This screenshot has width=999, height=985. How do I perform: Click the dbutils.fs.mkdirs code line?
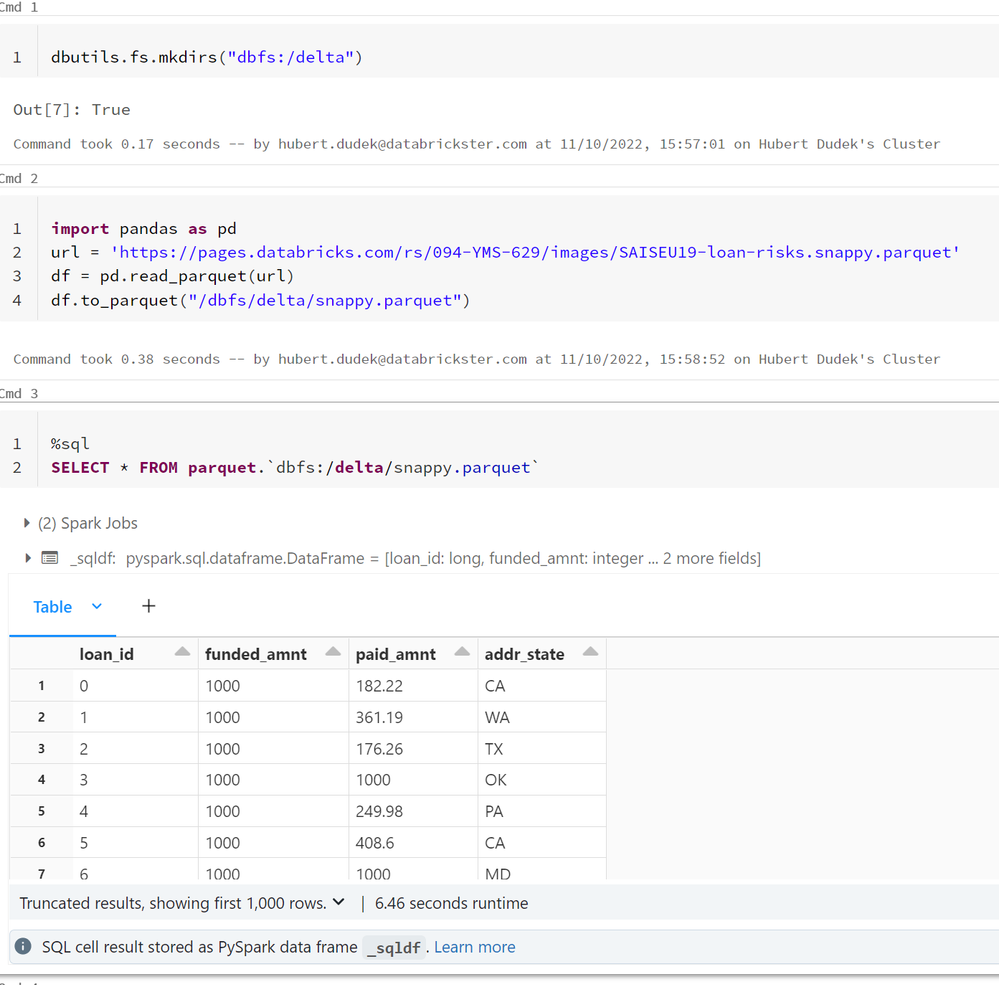pos(207,57)
